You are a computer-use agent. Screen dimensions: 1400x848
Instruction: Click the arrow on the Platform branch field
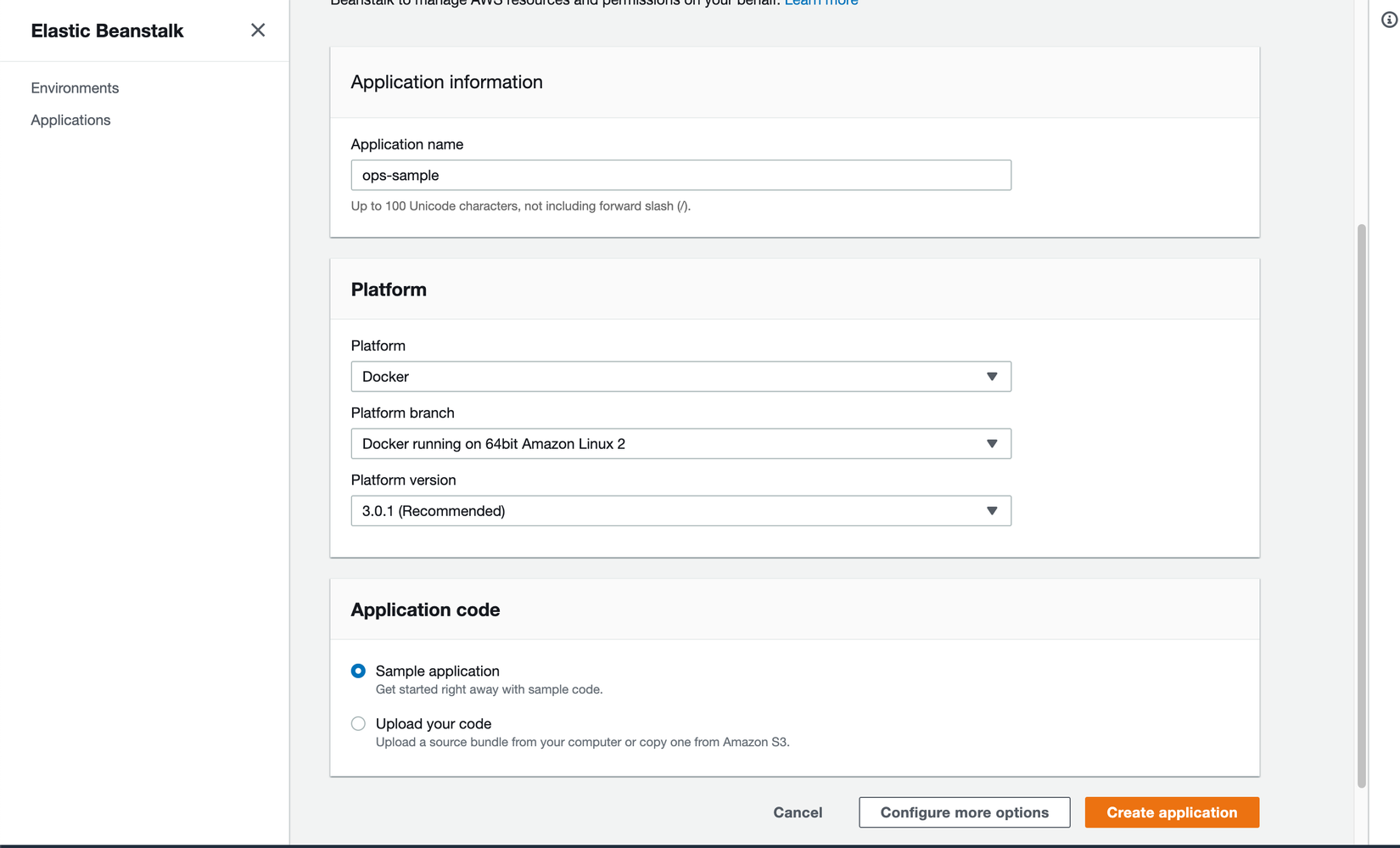point(991,444)
